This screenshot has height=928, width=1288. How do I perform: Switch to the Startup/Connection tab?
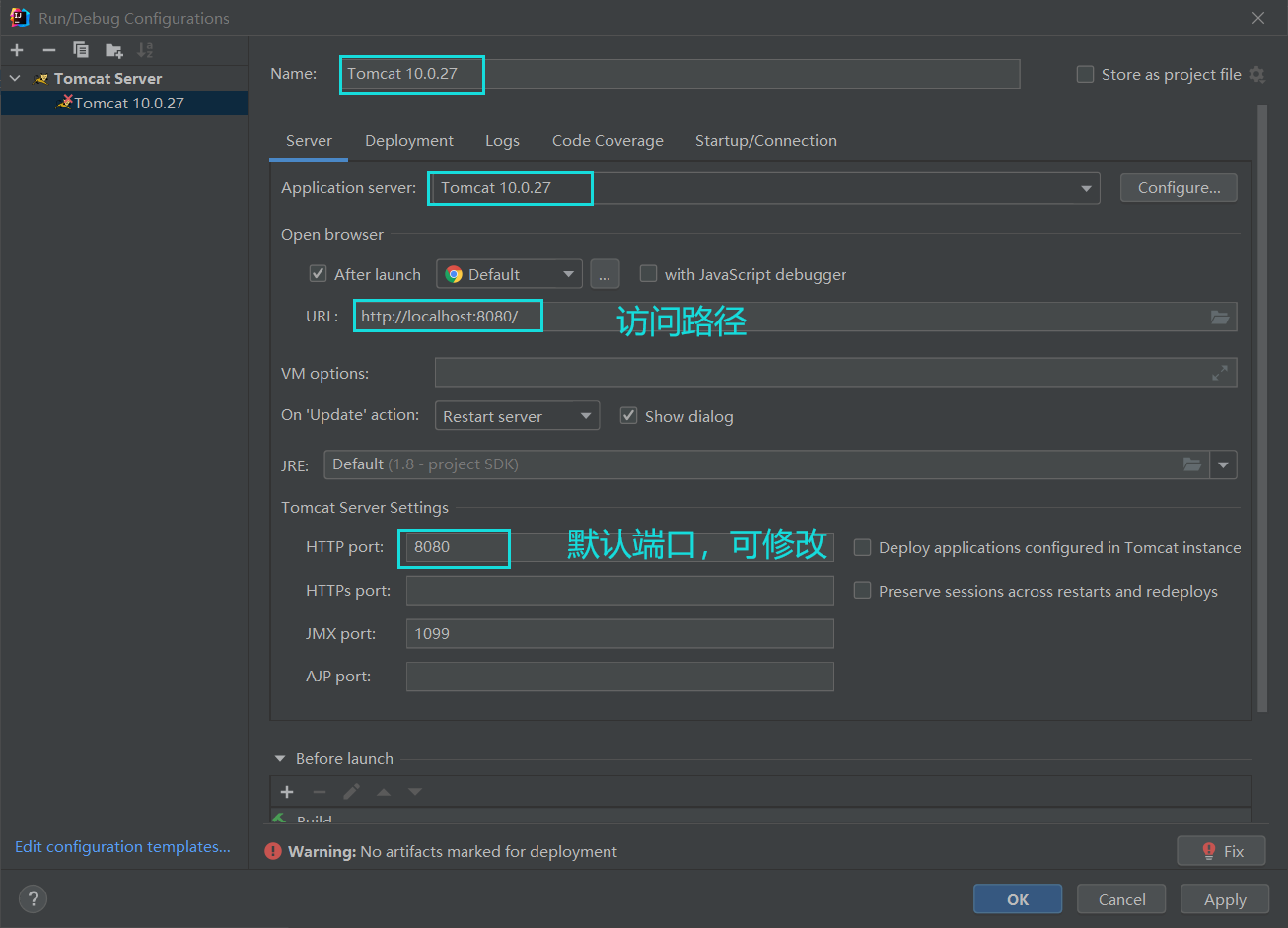click(766, 141)
